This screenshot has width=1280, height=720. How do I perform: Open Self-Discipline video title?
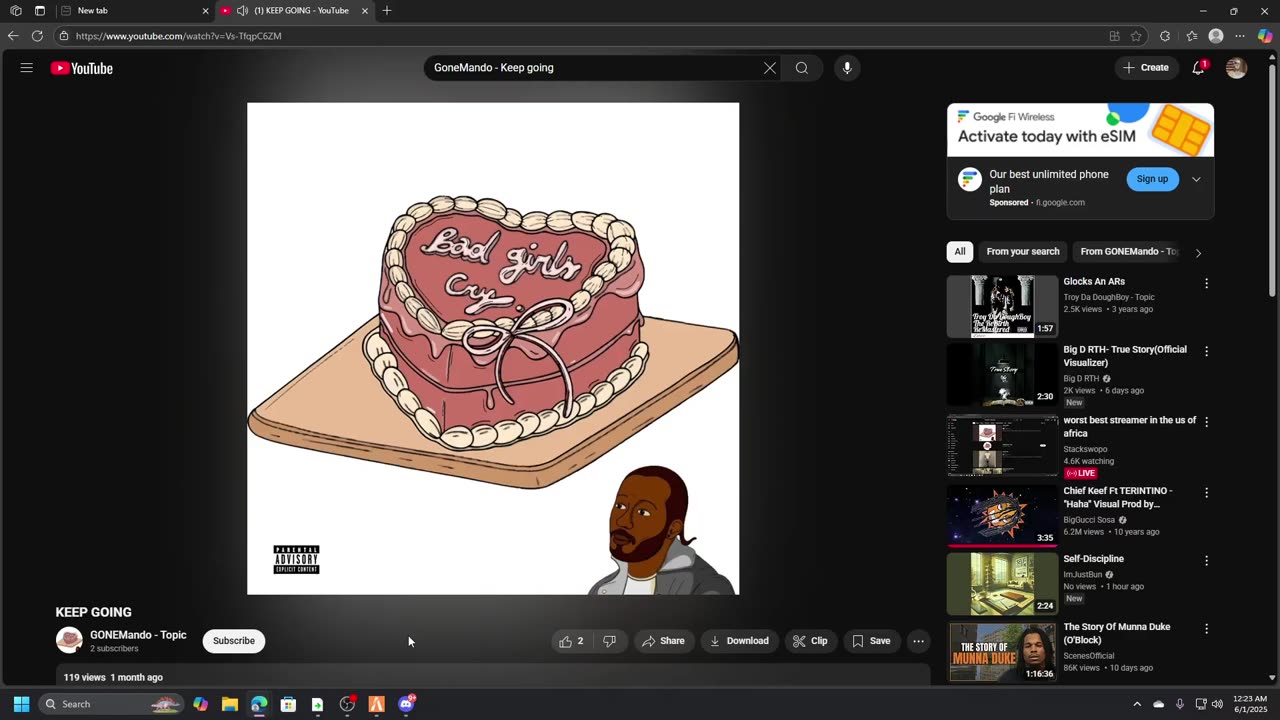(x=1093, y=559)
